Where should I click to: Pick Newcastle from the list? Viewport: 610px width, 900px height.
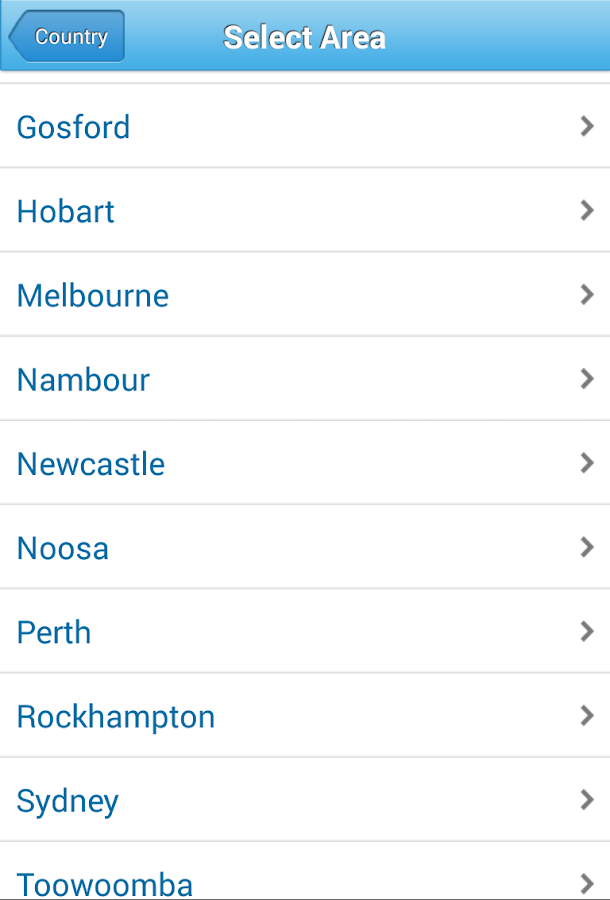coord(91,464)
